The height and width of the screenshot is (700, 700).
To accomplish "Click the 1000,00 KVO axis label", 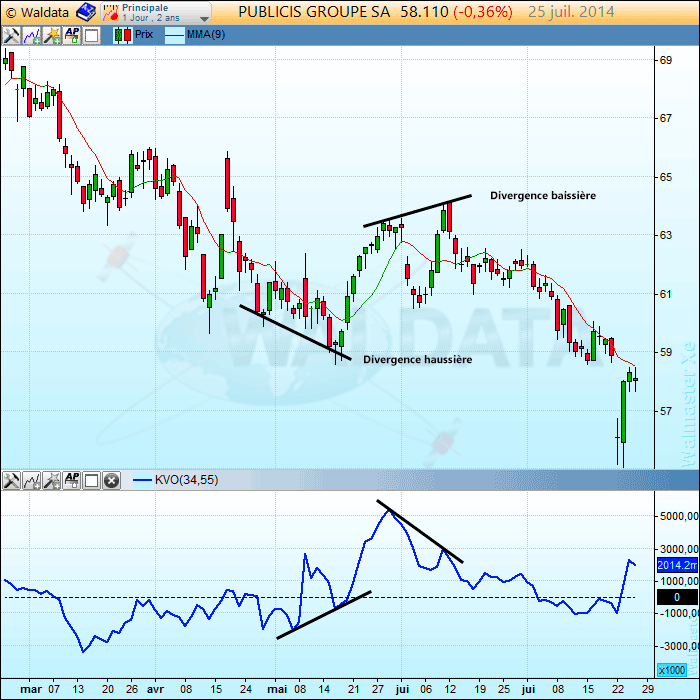I will [679, 581].
